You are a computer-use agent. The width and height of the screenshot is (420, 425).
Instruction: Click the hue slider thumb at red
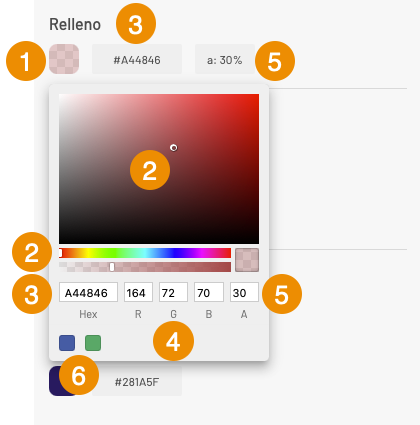[60, 253]
